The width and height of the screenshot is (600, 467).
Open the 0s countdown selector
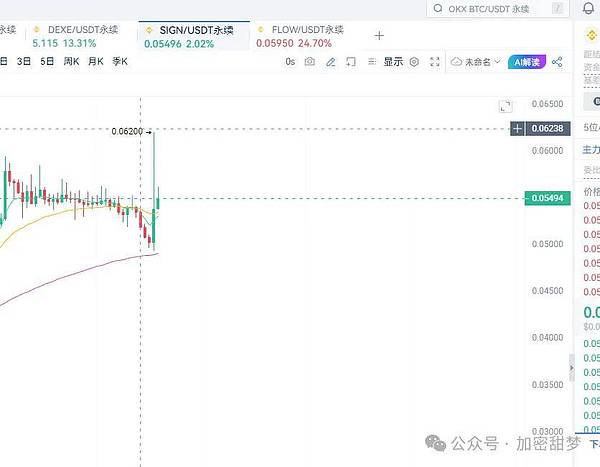coord(290,62)
